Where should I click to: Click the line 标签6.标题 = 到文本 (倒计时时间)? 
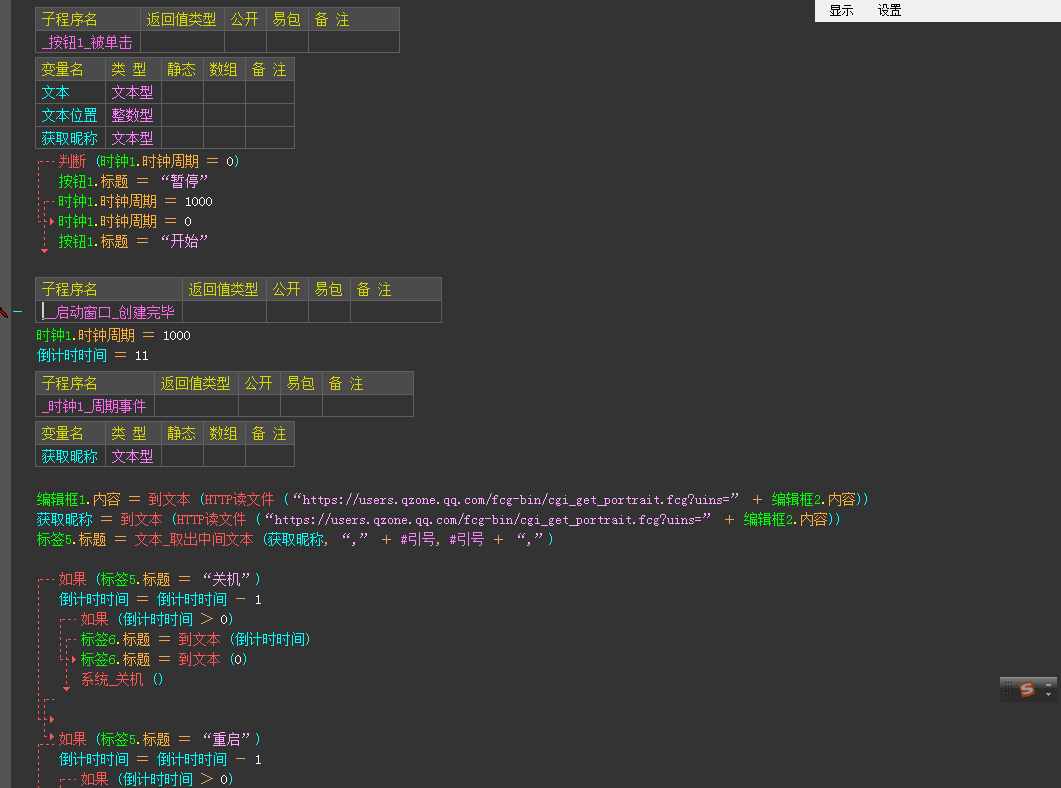[196, 639]
